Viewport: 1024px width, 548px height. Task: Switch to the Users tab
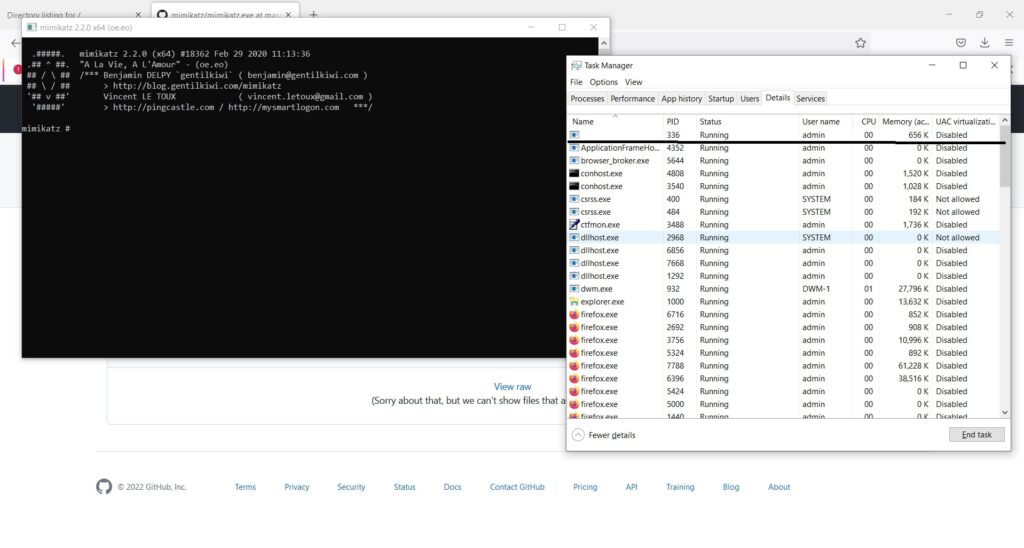pyautogui.click(x=750, y=99)
